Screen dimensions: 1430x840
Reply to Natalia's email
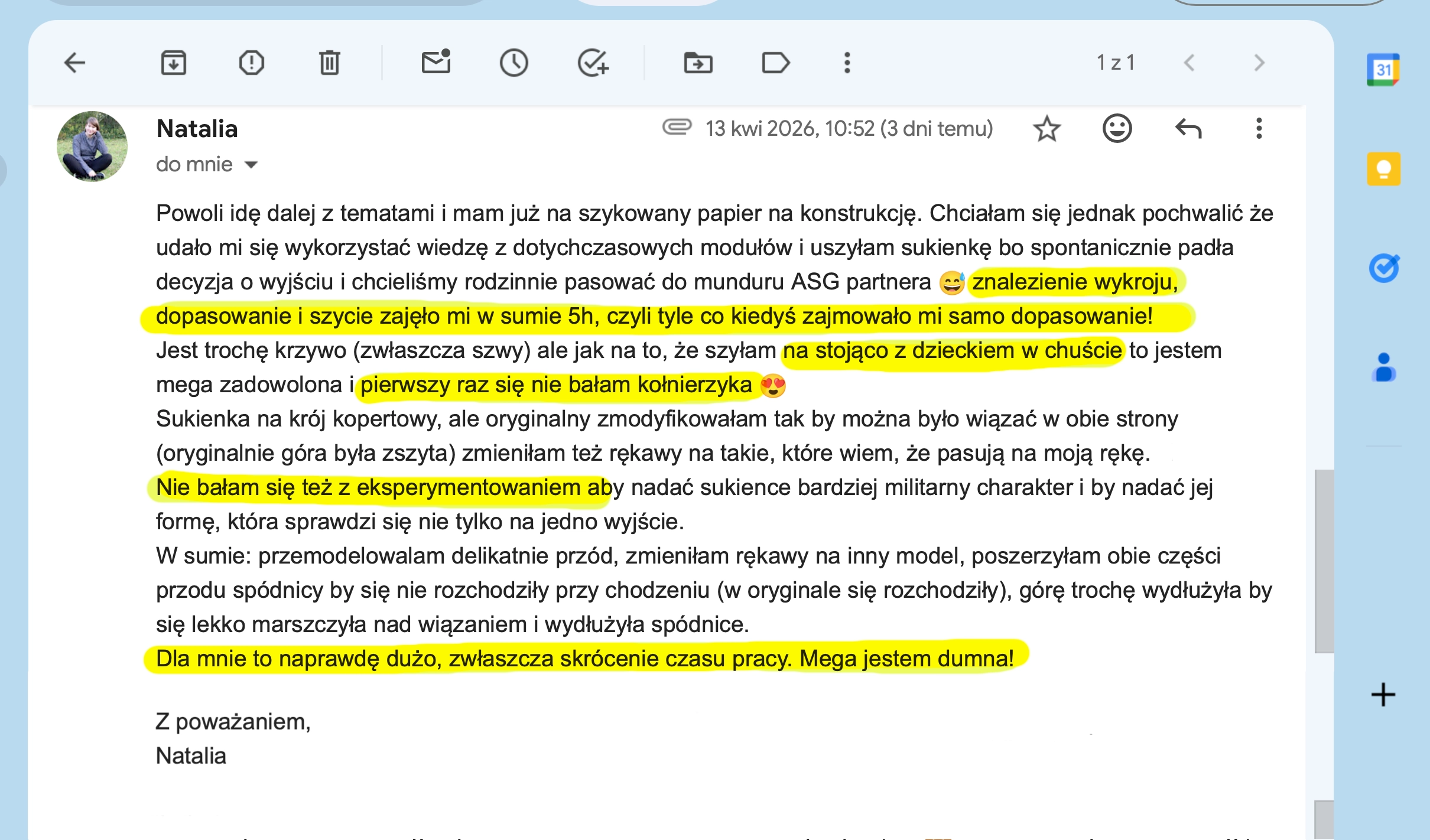point(1189,128)
